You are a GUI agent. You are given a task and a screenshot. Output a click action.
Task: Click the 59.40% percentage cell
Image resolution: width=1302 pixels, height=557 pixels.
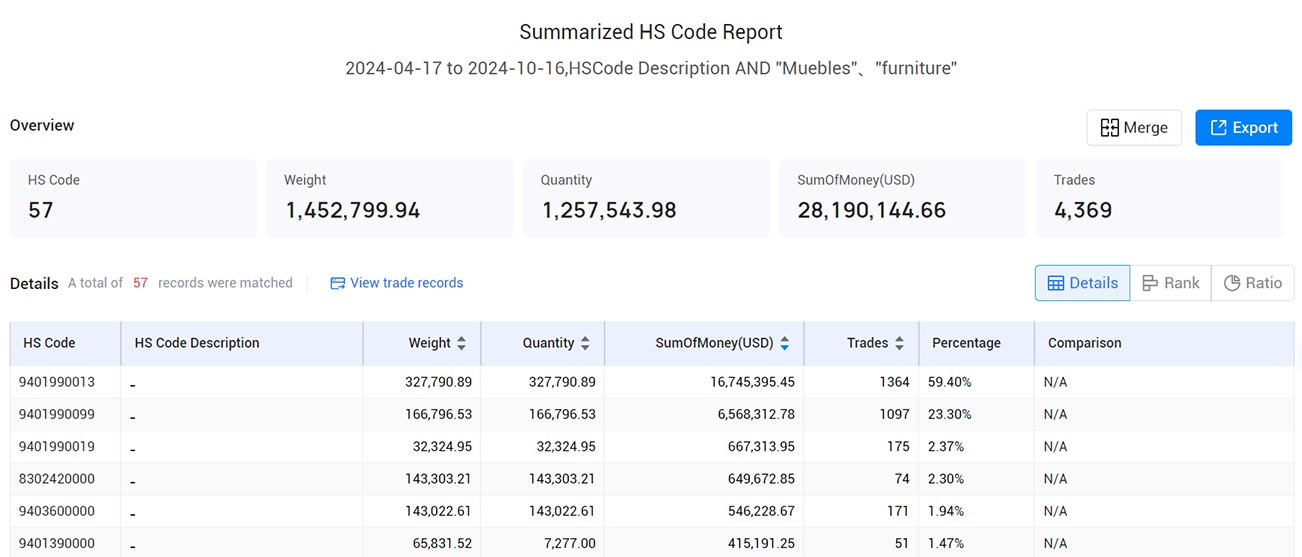(976, 382)
